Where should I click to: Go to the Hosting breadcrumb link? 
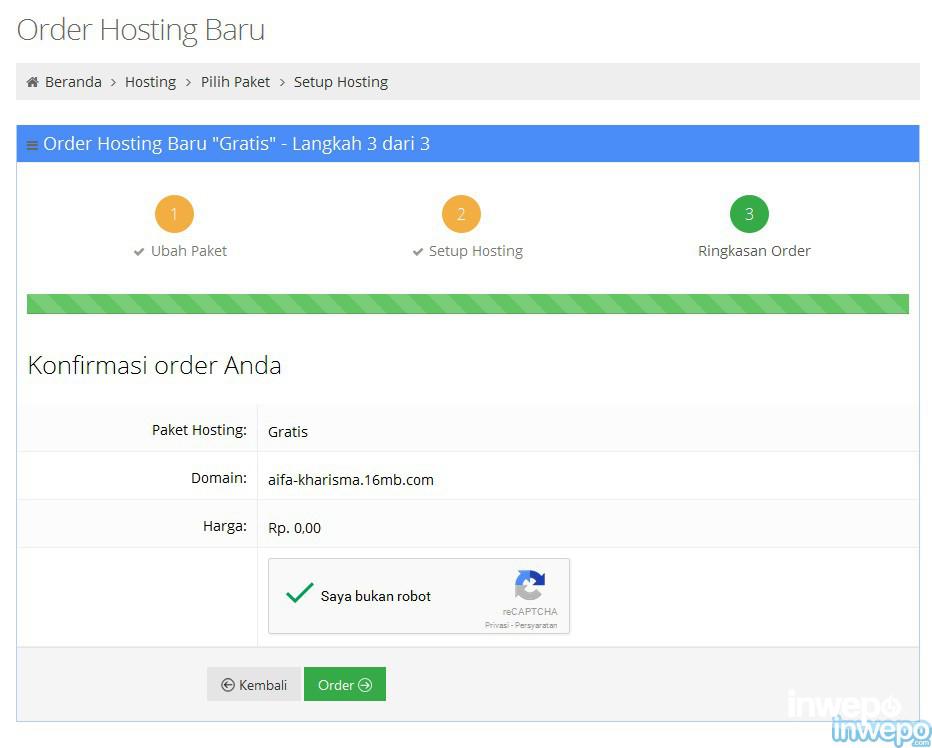point(150,82)
